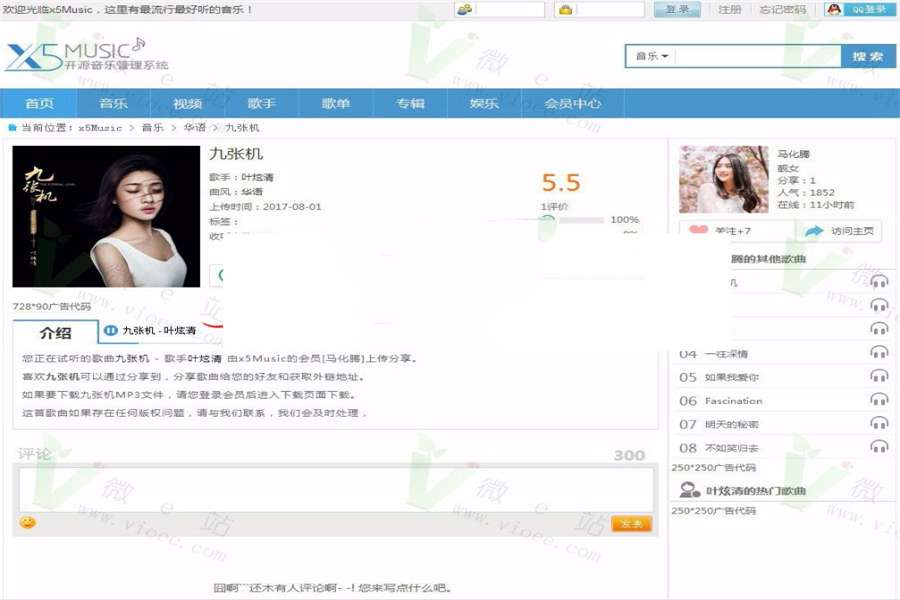Image resolution: width=900 pixels, height=600 pixels.
Task: Open song 不如笑归去 in the list
Action: 732,448
